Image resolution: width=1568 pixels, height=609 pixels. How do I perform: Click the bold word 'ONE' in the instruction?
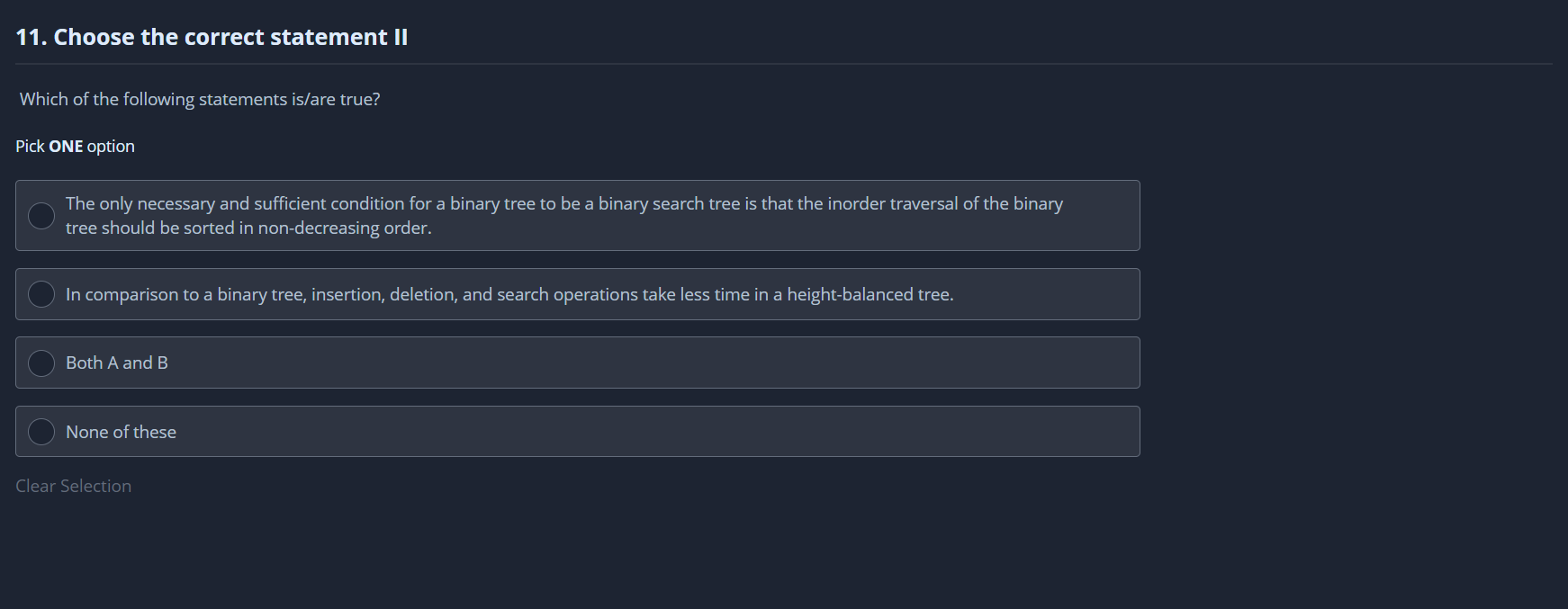66,146
